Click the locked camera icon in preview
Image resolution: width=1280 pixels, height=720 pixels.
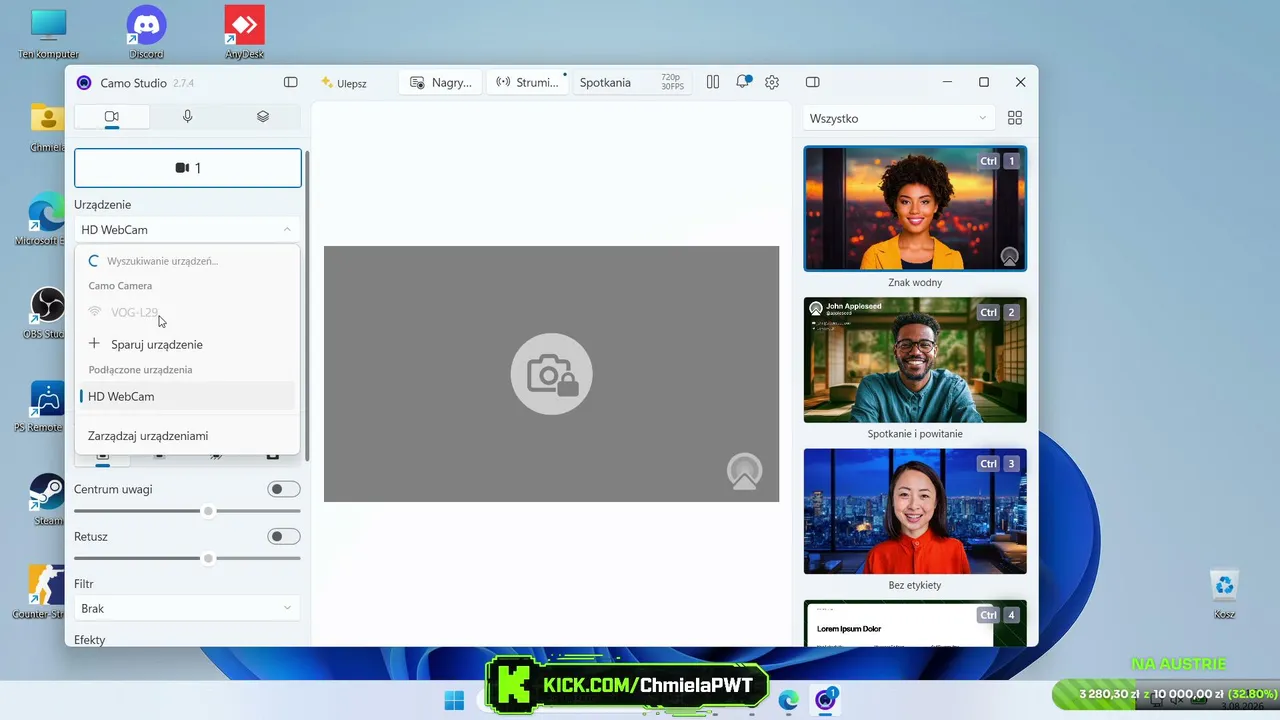pos(551,374)
